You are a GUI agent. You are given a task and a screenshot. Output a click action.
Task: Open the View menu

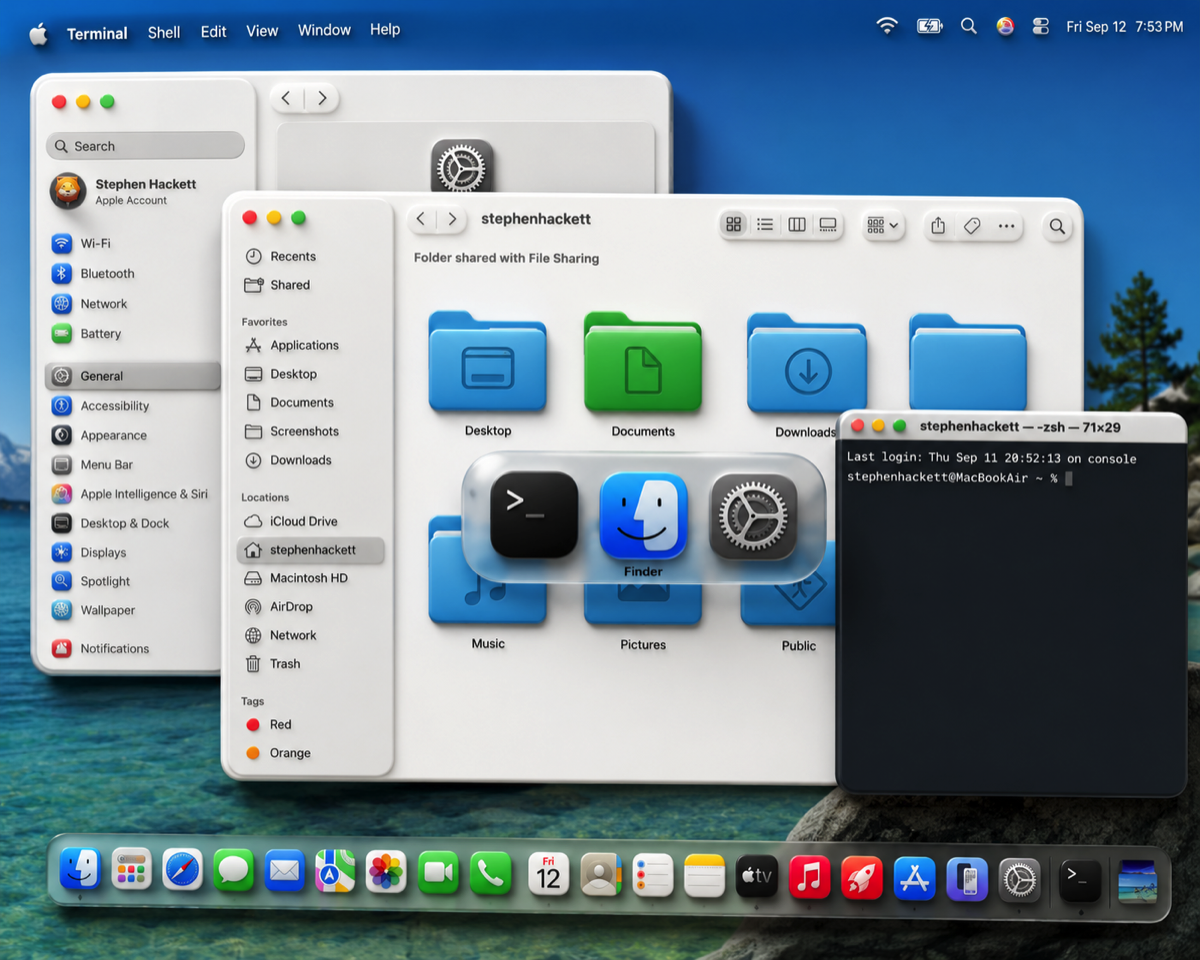262,31
